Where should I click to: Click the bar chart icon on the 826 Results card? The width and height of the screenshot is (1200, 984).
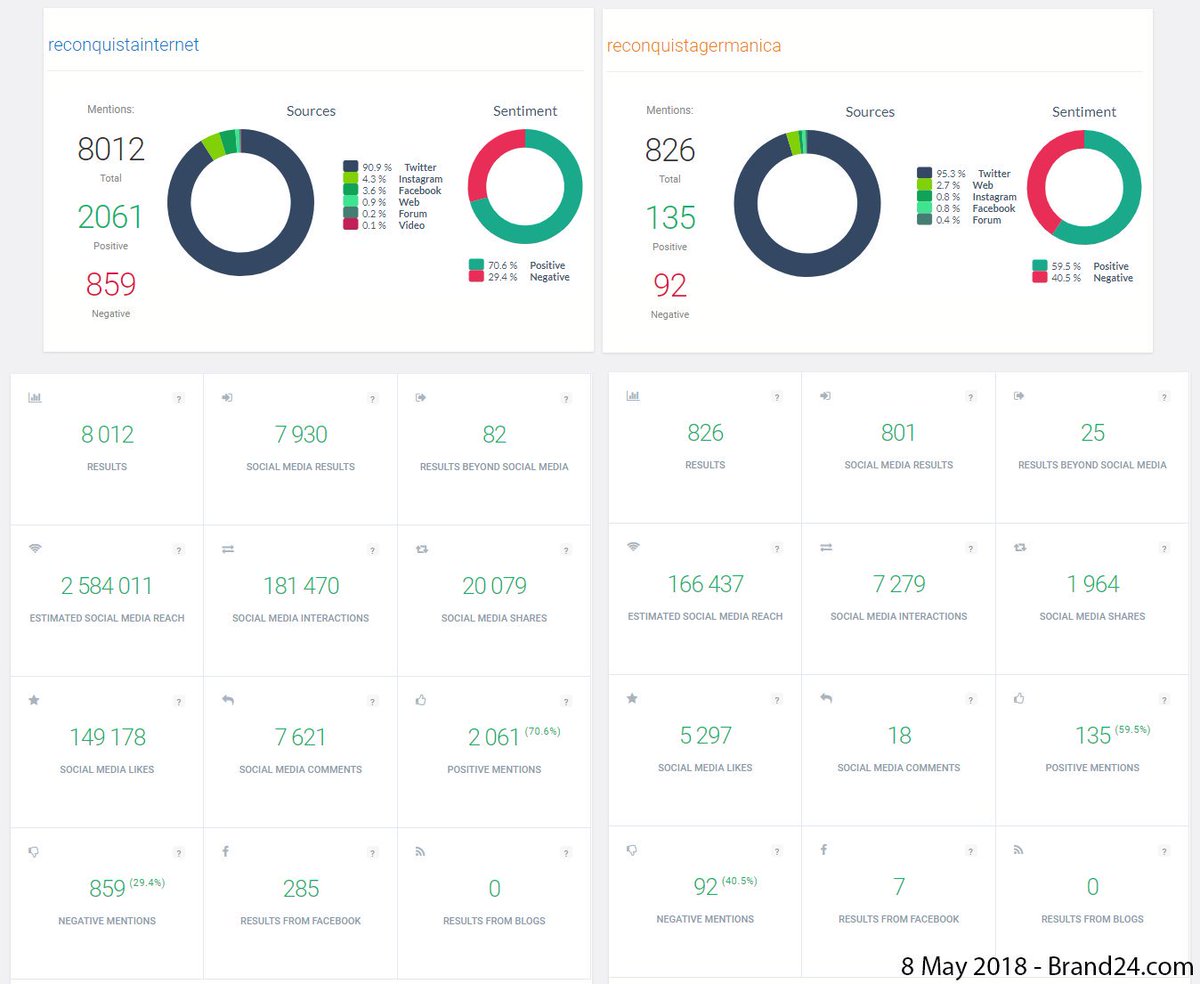tap(633, 396)
